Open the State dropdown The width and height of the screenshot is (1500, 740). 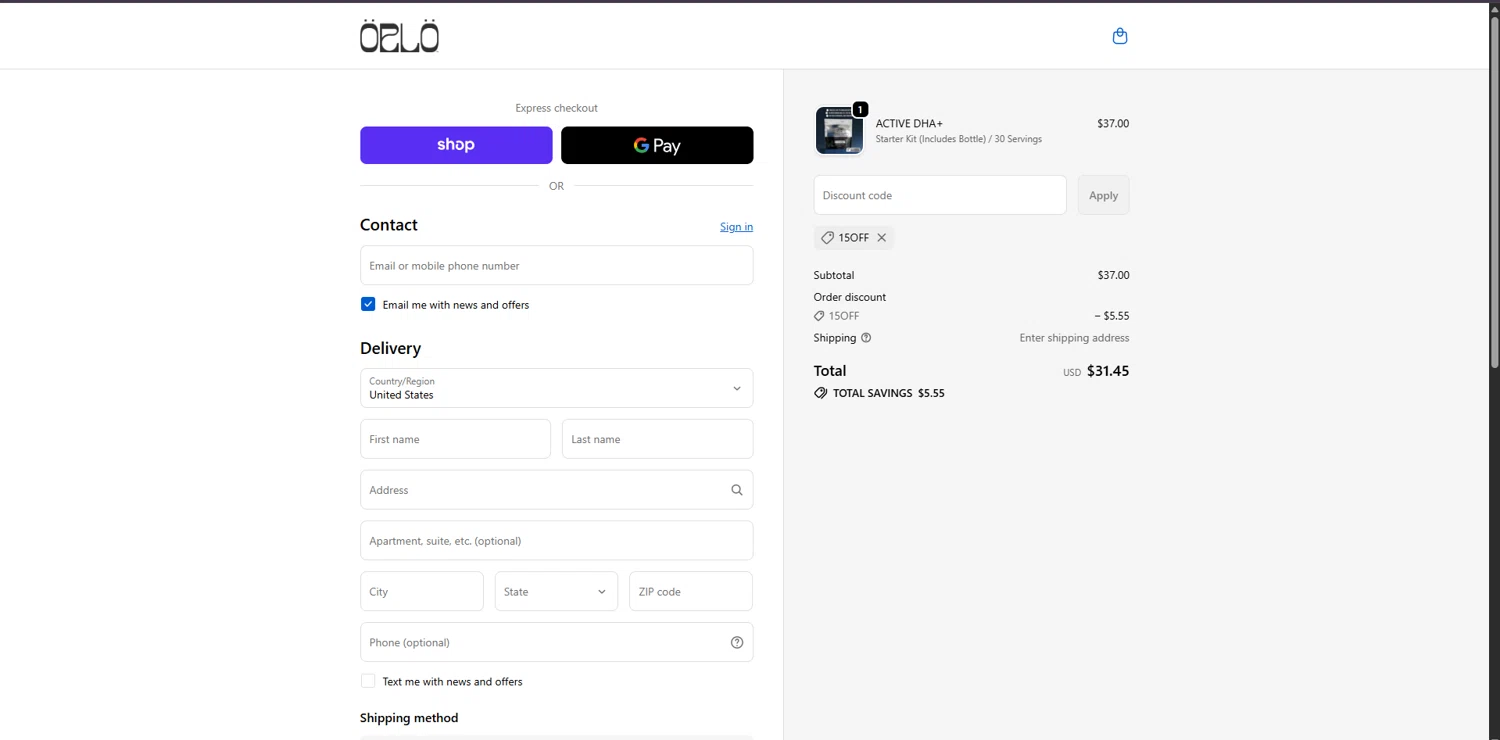(556, 592)
